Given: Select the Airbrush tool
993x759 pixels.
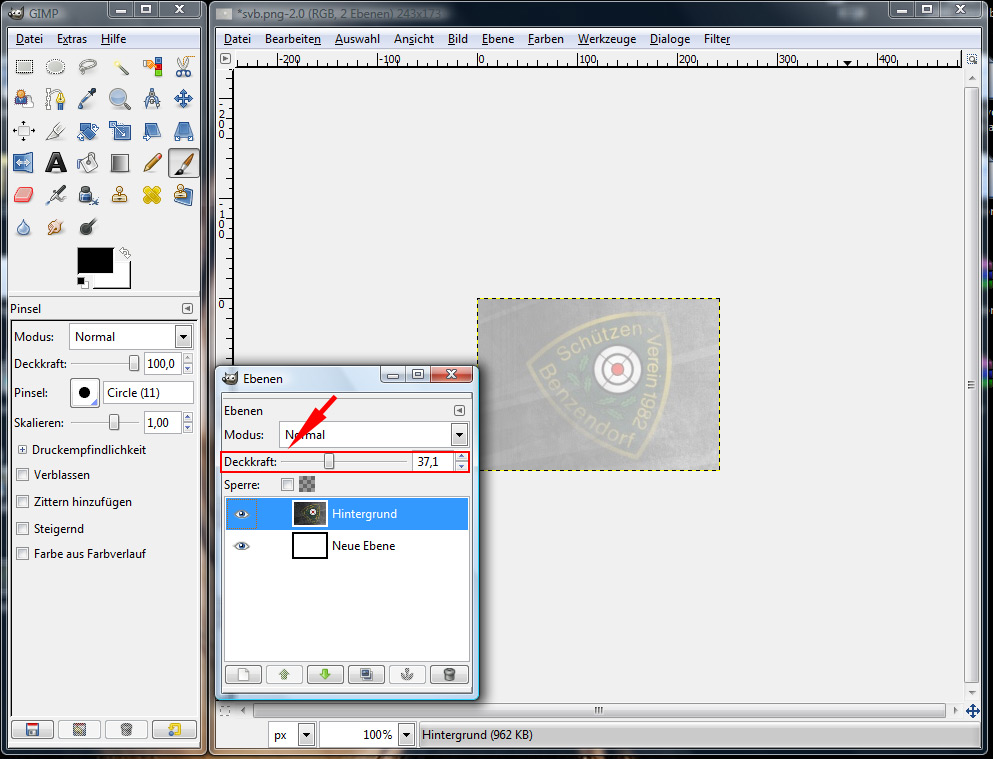Looking at the screenshot, I should (56, 195).
